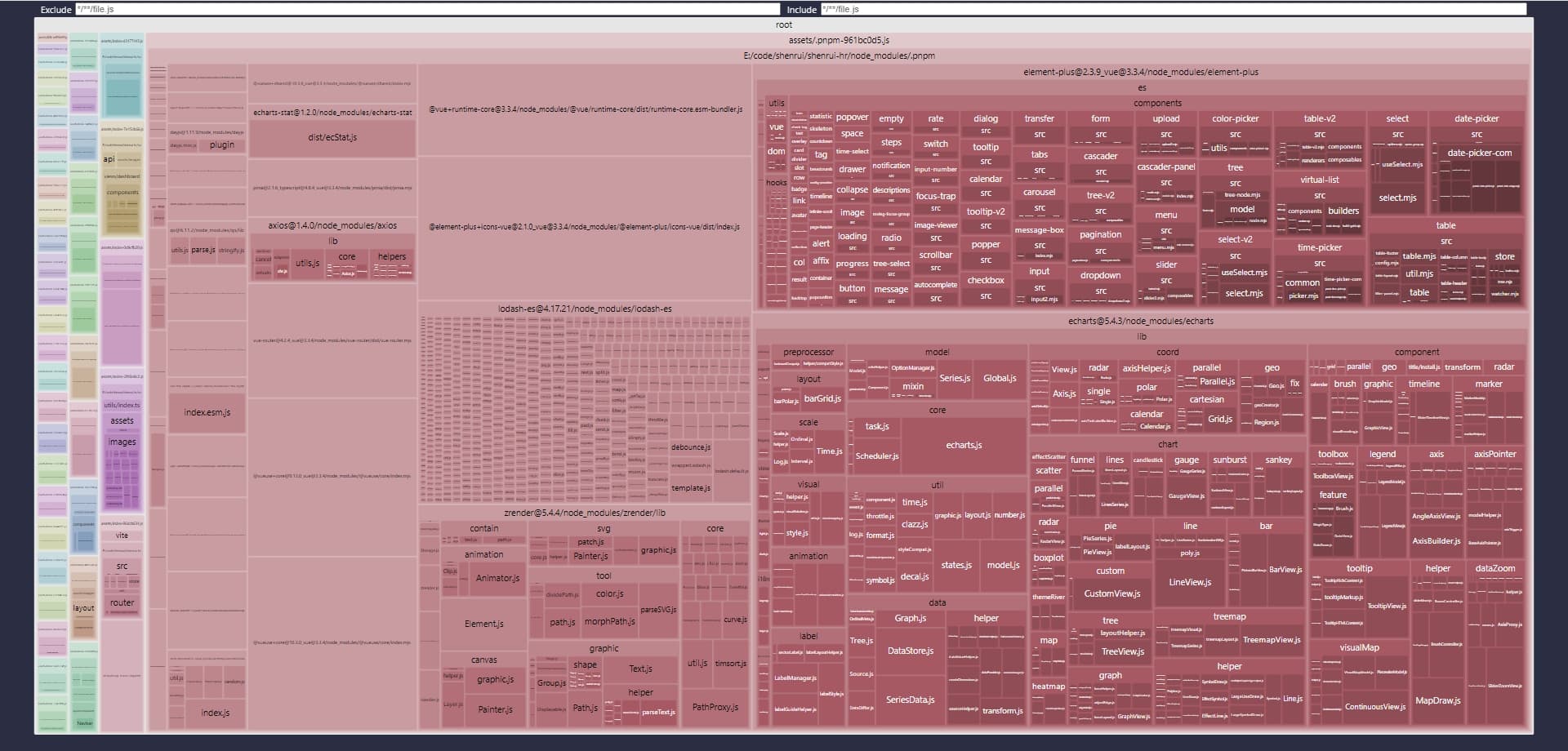This screenshot has width=1568, height=751.
Task: Select the pagination component header
Action: [1100, 234]
